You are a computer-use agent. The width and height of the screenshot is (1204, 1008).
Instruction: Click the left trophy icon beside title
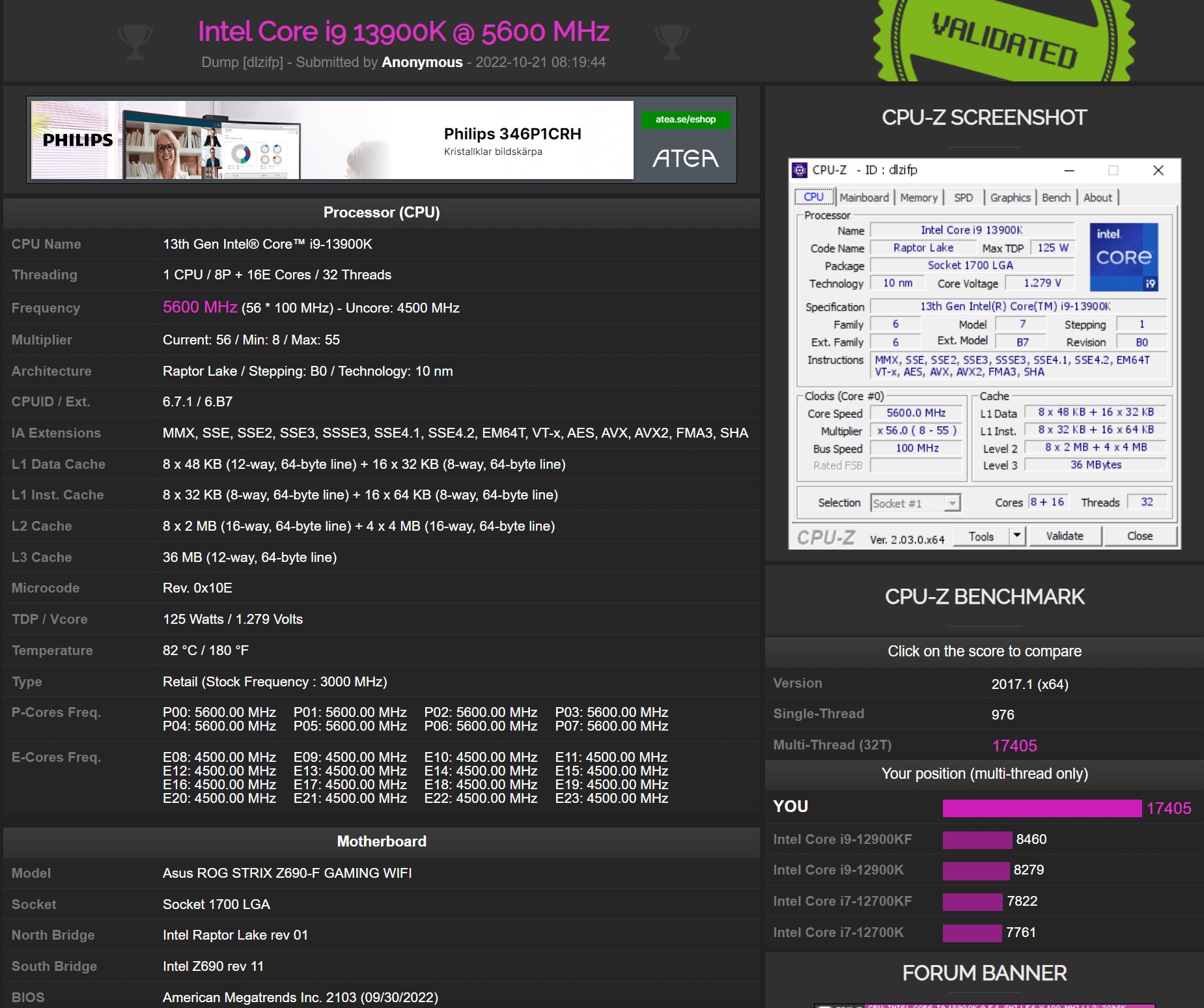pos(135,42)
